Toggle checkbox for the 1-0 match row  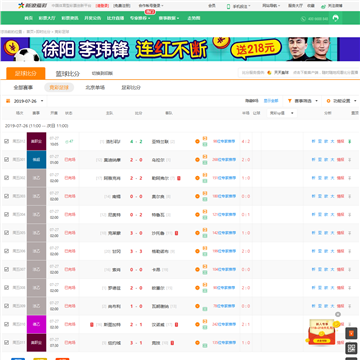click(6, 306)
